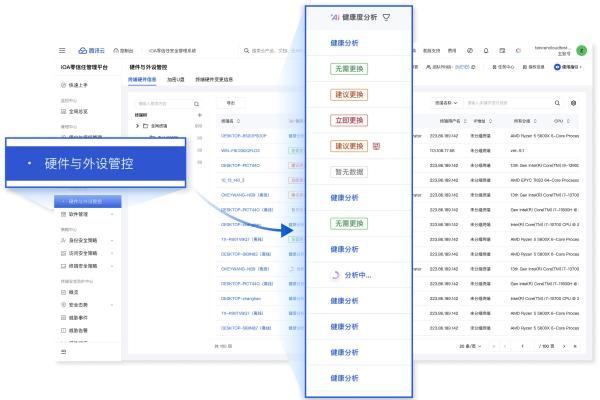600x400 pixels.
Task: Open 概览 in the sidebar
Action: 70,292
